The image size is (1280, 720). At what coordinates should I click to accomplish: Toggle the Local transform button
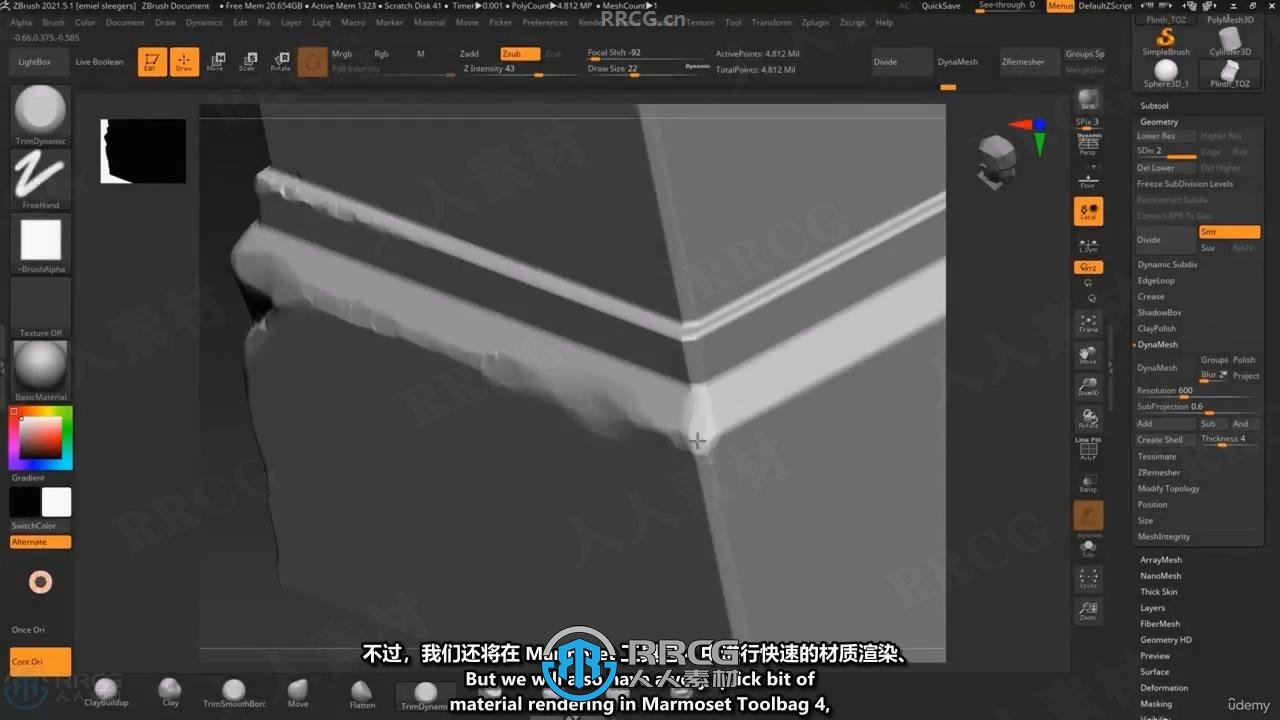pos(1088,211)
